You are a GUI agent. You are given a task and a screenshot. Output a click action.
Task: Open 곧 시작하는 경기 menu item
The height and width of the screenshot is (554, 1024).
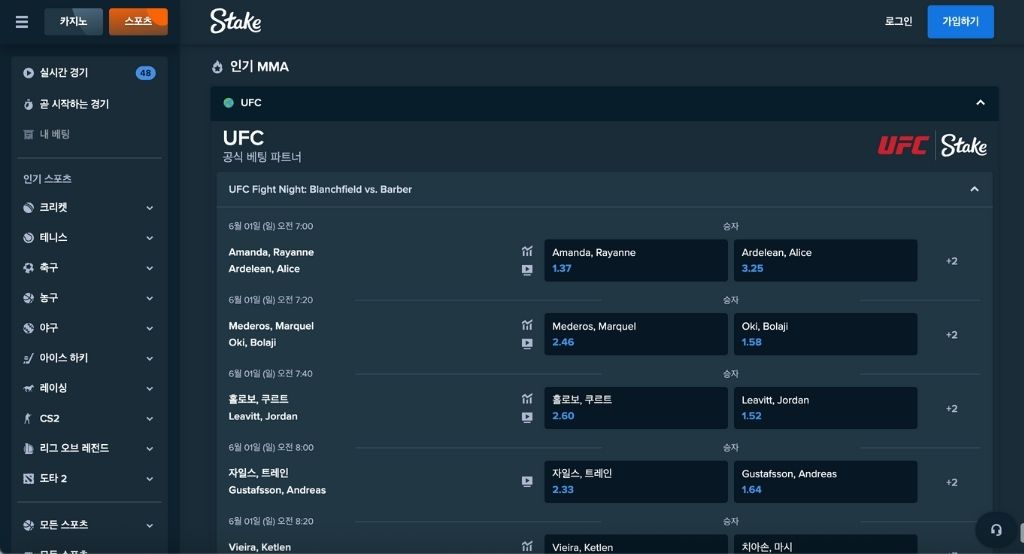(89, 104)
